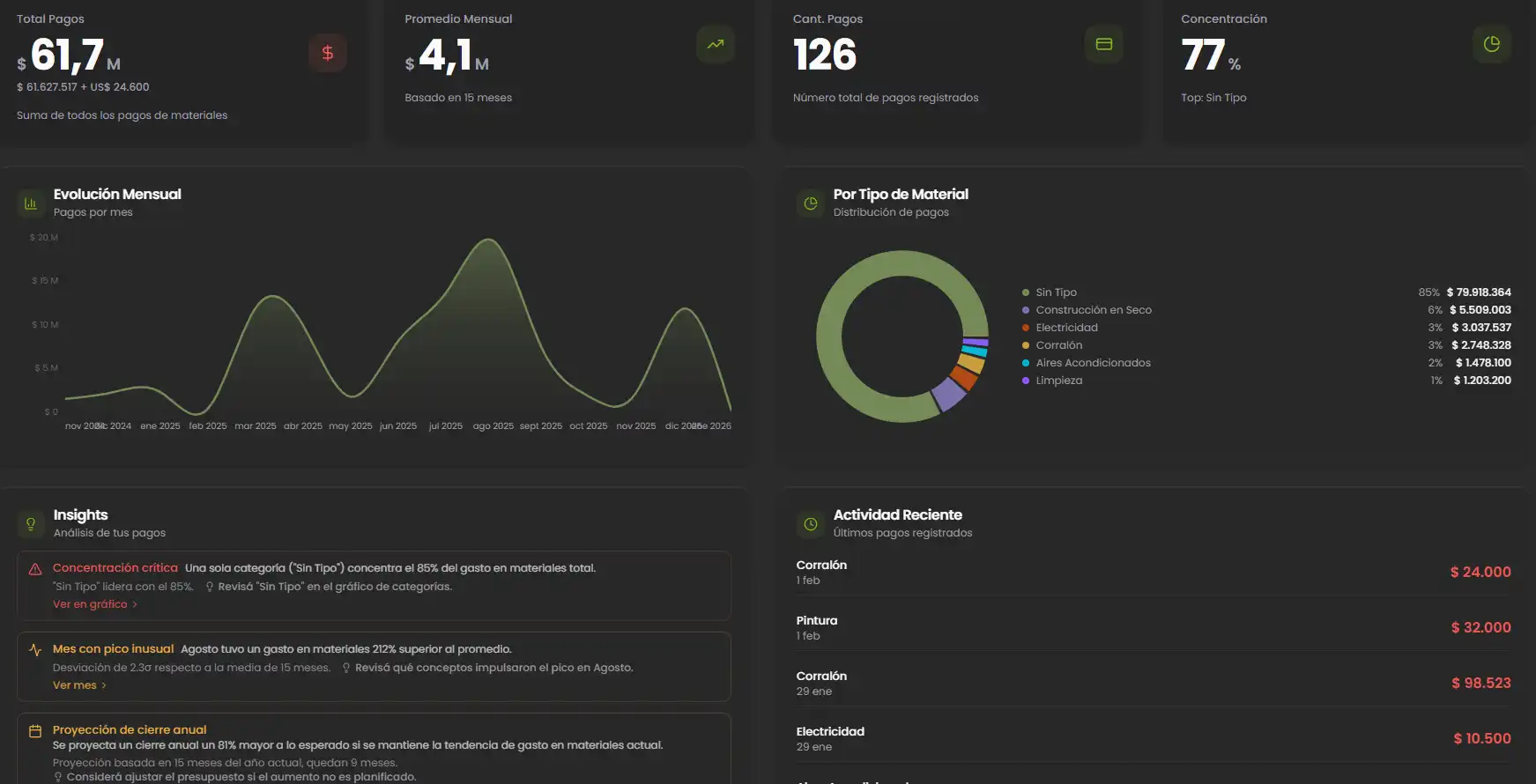Click the trending arrow icon in Promedio Mensual
This screenshot has height=784, width=1536.
pos(715,44)
